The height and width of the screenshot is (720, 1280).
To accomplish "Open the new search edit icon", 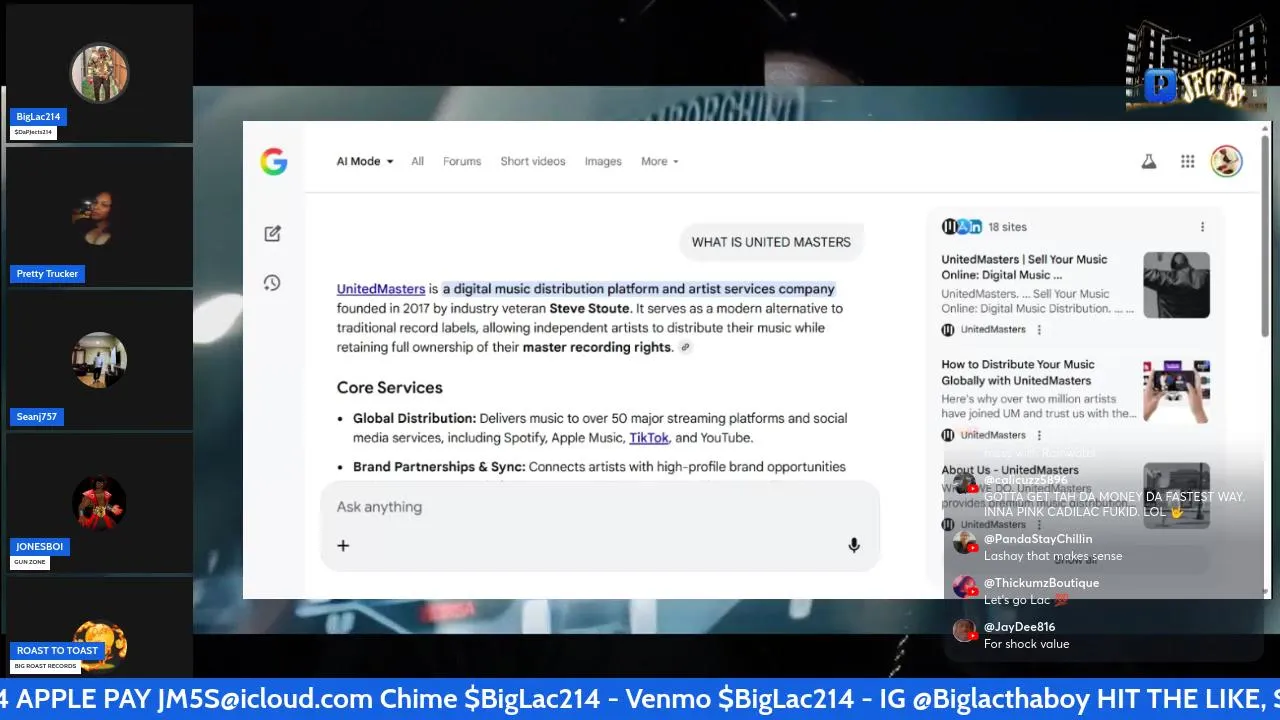I will (x=272, y=233).
